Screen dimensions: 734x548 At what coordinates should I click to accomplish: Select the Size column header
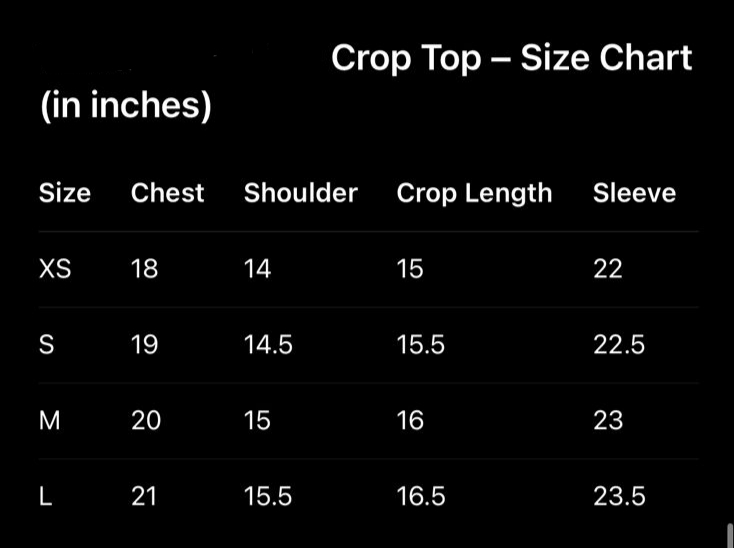coord(64,193)
